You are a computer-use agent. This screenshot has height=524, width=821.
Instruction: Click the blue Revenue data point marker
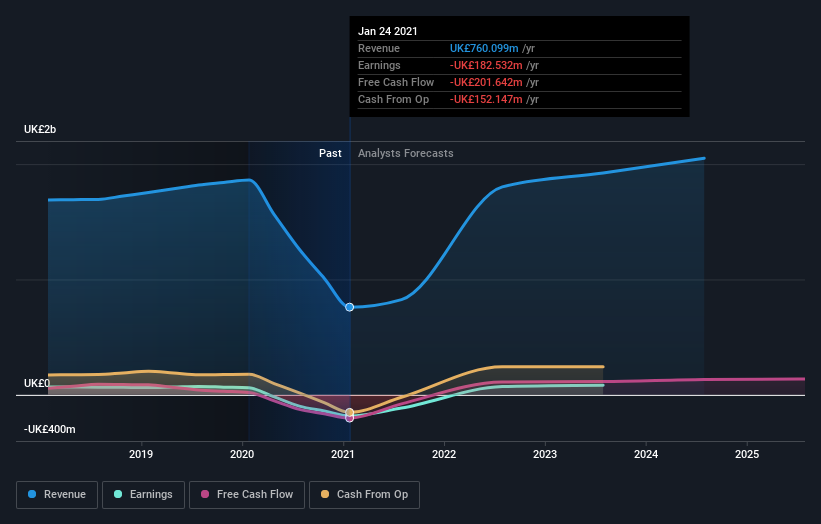tap(349, 307)
